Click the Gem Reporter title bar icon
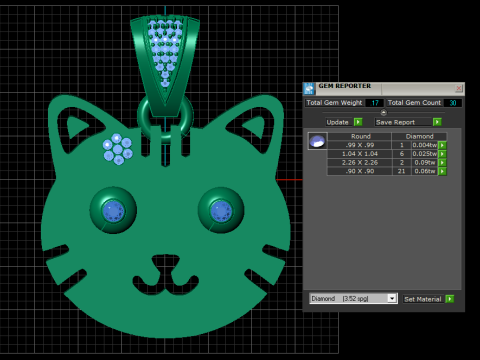The image size is (480, 360). click(x=309, y=89)
